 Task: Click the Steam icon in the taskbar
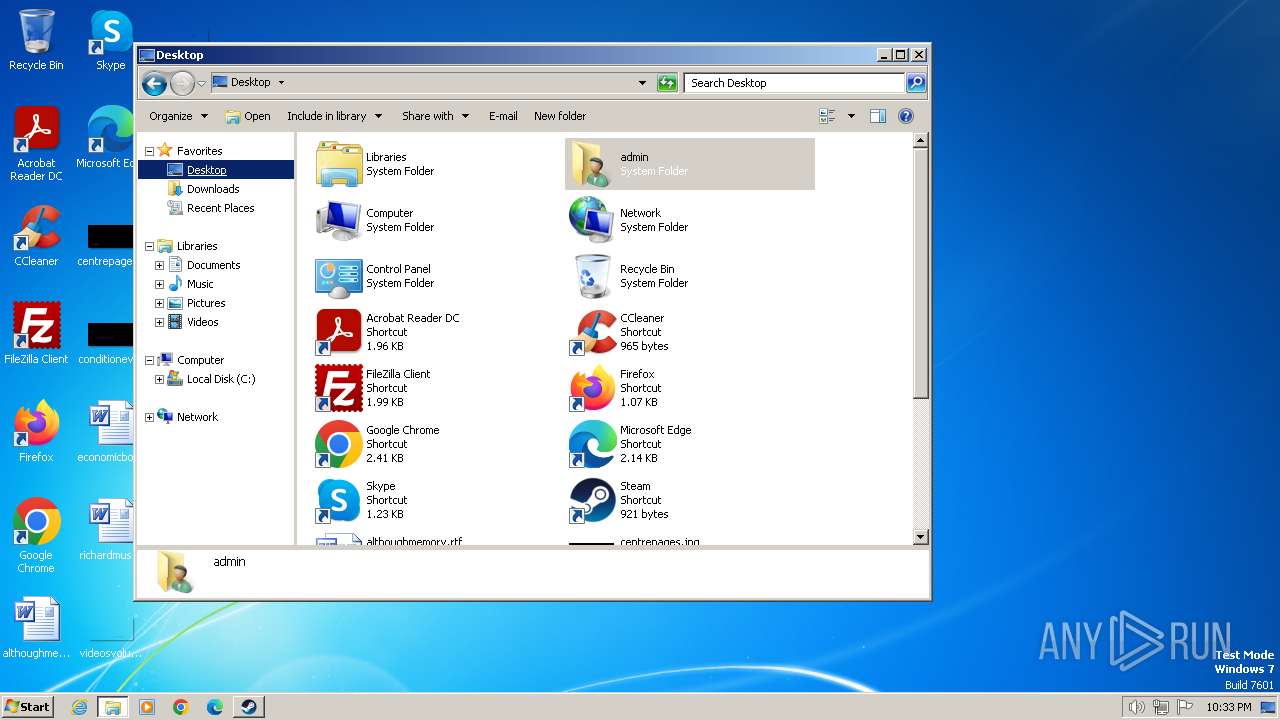pyautogui.click(x=248, y=707)
